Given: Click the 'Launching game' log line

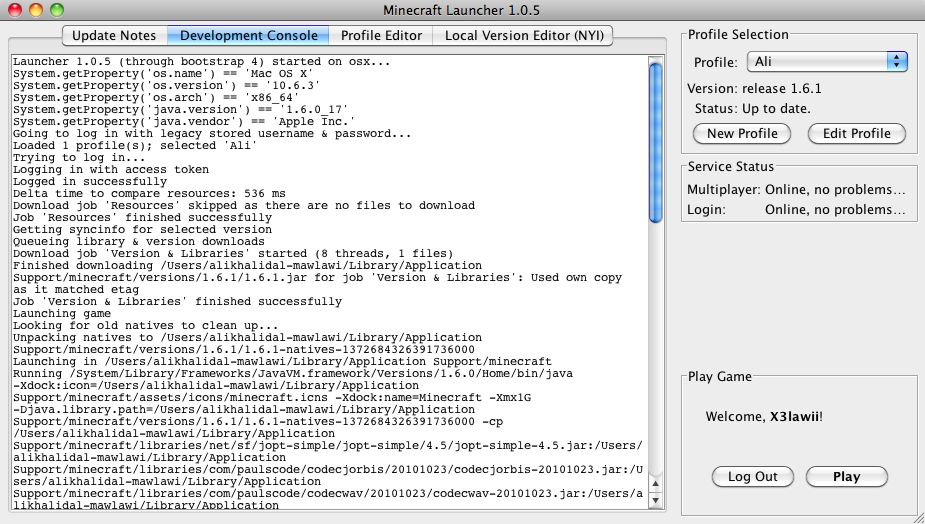Looking at the screenshot, I should click(x=62, y=313).
